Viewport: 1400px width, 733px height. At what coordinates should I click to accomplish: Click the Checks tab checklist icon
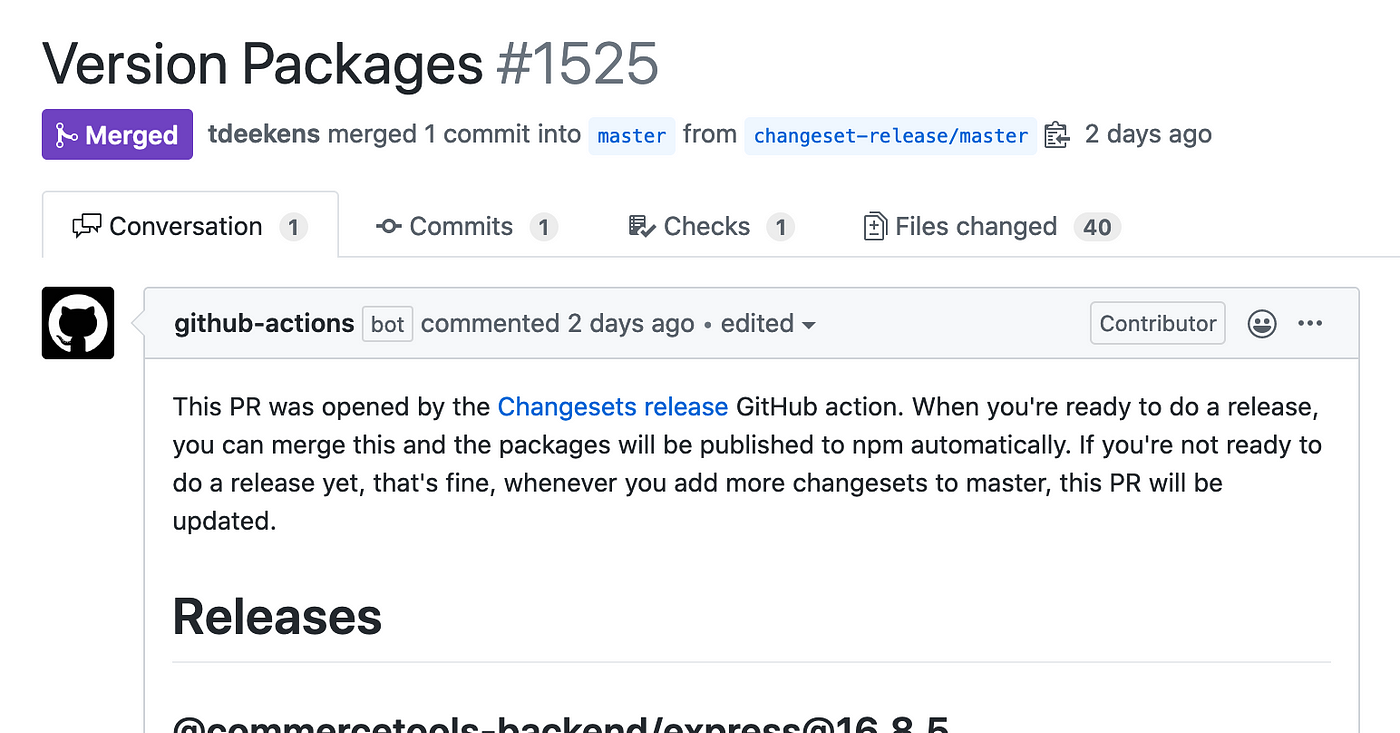642,227
